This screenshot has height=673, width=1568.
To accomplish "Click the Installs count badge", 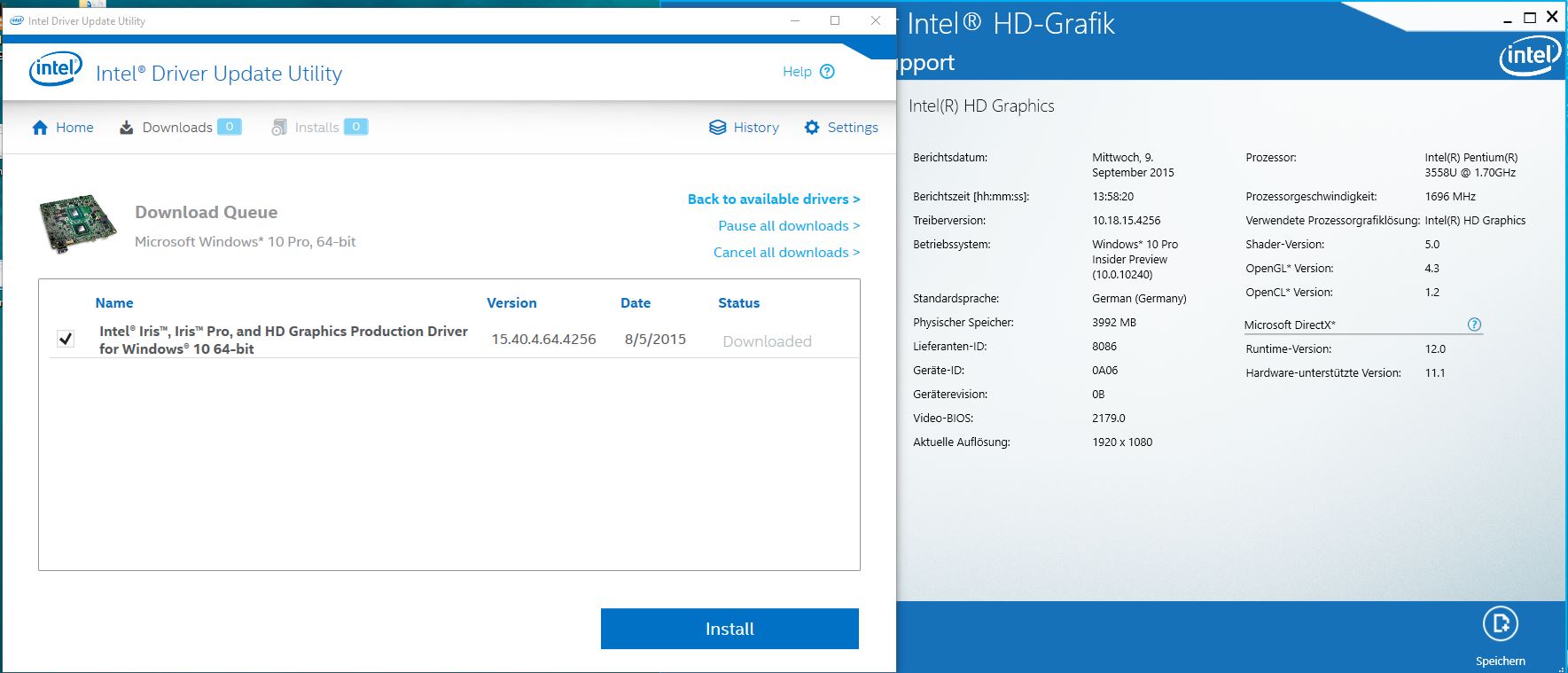I will coord(356,127).
